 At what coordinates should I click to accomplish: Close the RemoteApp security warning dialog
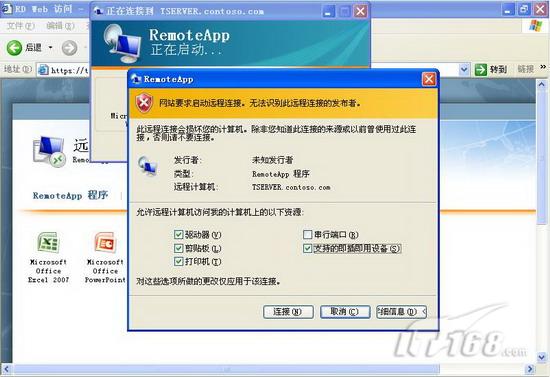tap(429, 79)
